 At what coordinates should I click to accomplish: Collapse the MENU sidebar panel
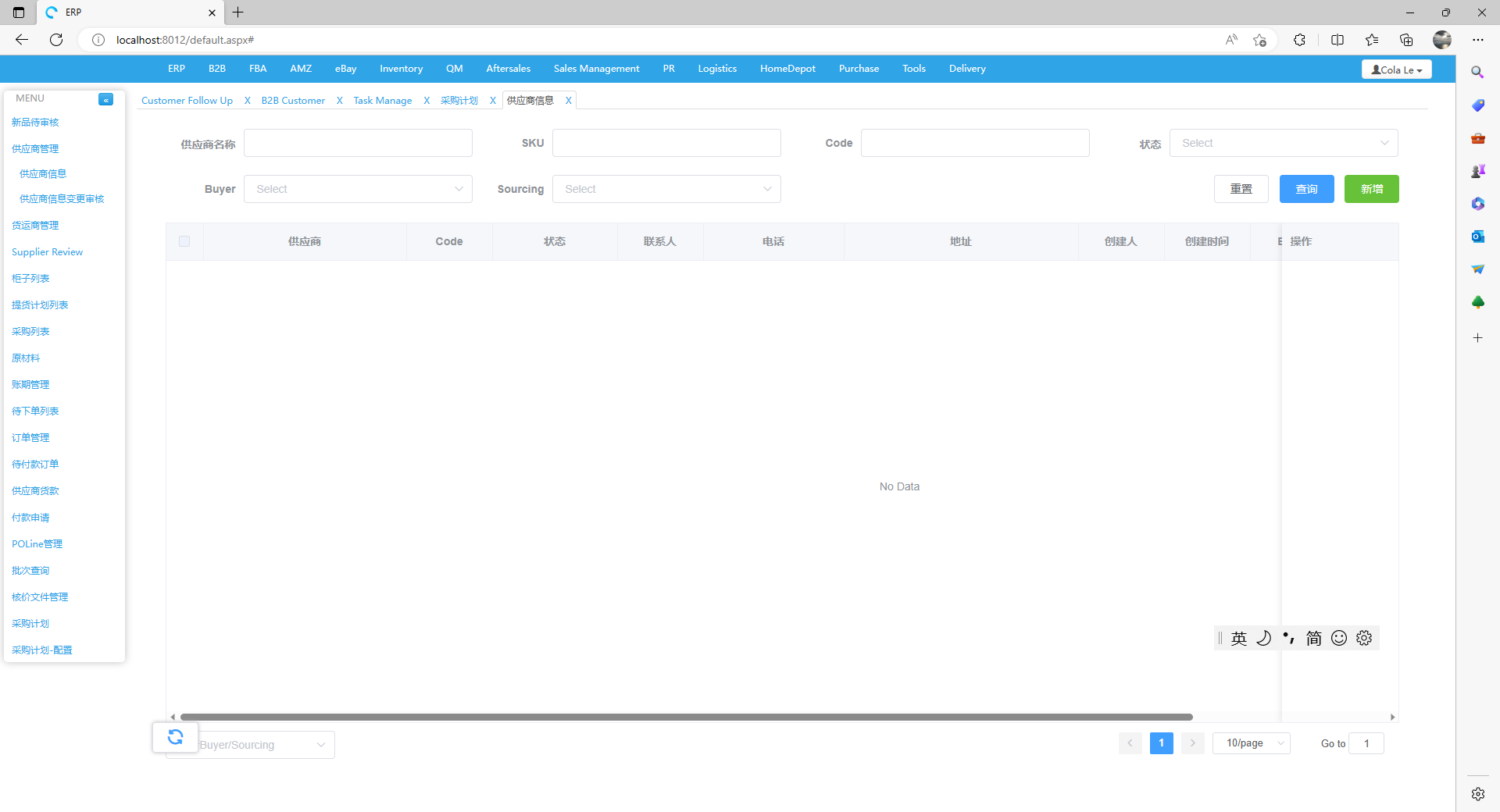[x=105, y=99]
